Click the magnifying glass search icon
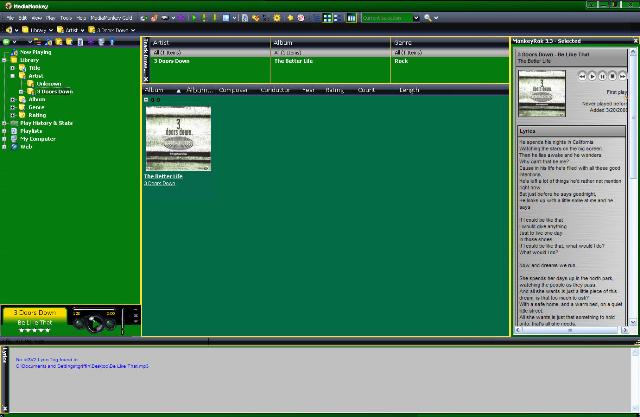Screen dimensions: 640x417 [427, 18]
